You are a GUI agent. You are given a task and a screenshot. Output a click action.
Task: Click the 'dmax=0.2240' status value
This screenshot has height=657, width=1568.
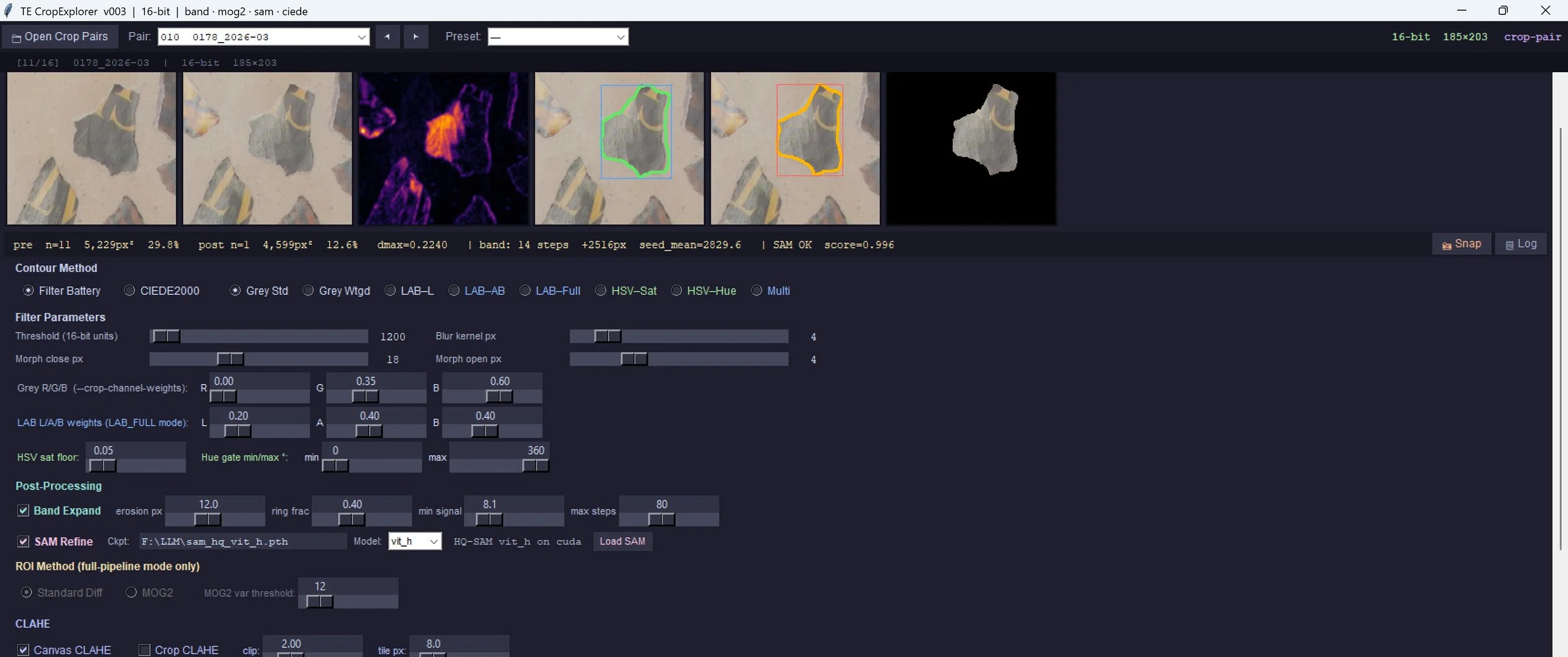click(x=412, y=245)
